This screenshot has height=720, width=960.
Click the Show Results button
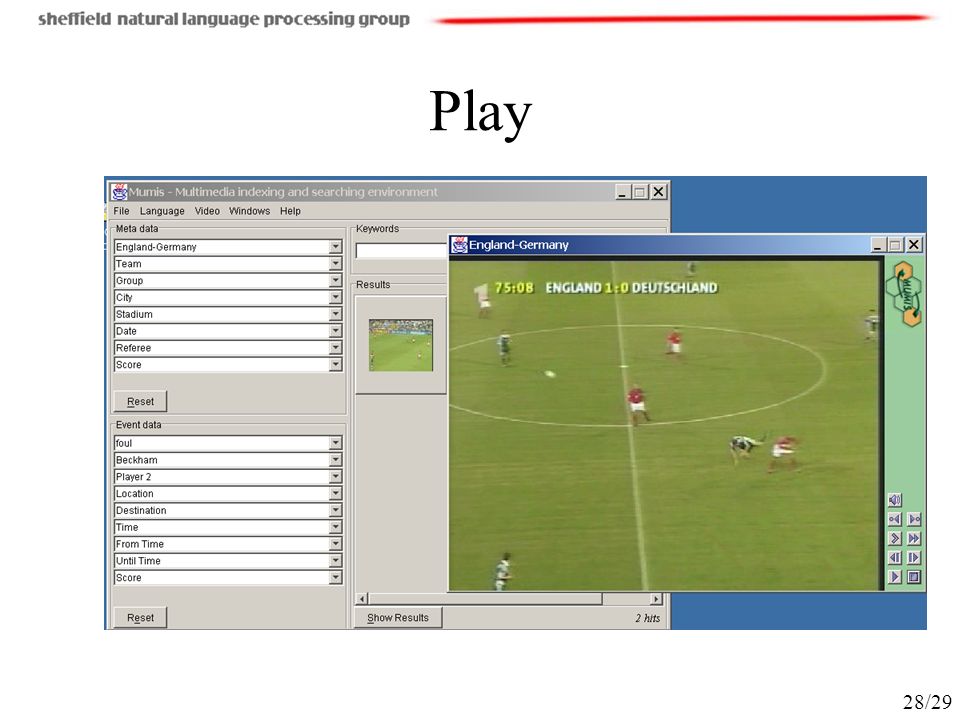pyautogui.click(x=398, y=618)
